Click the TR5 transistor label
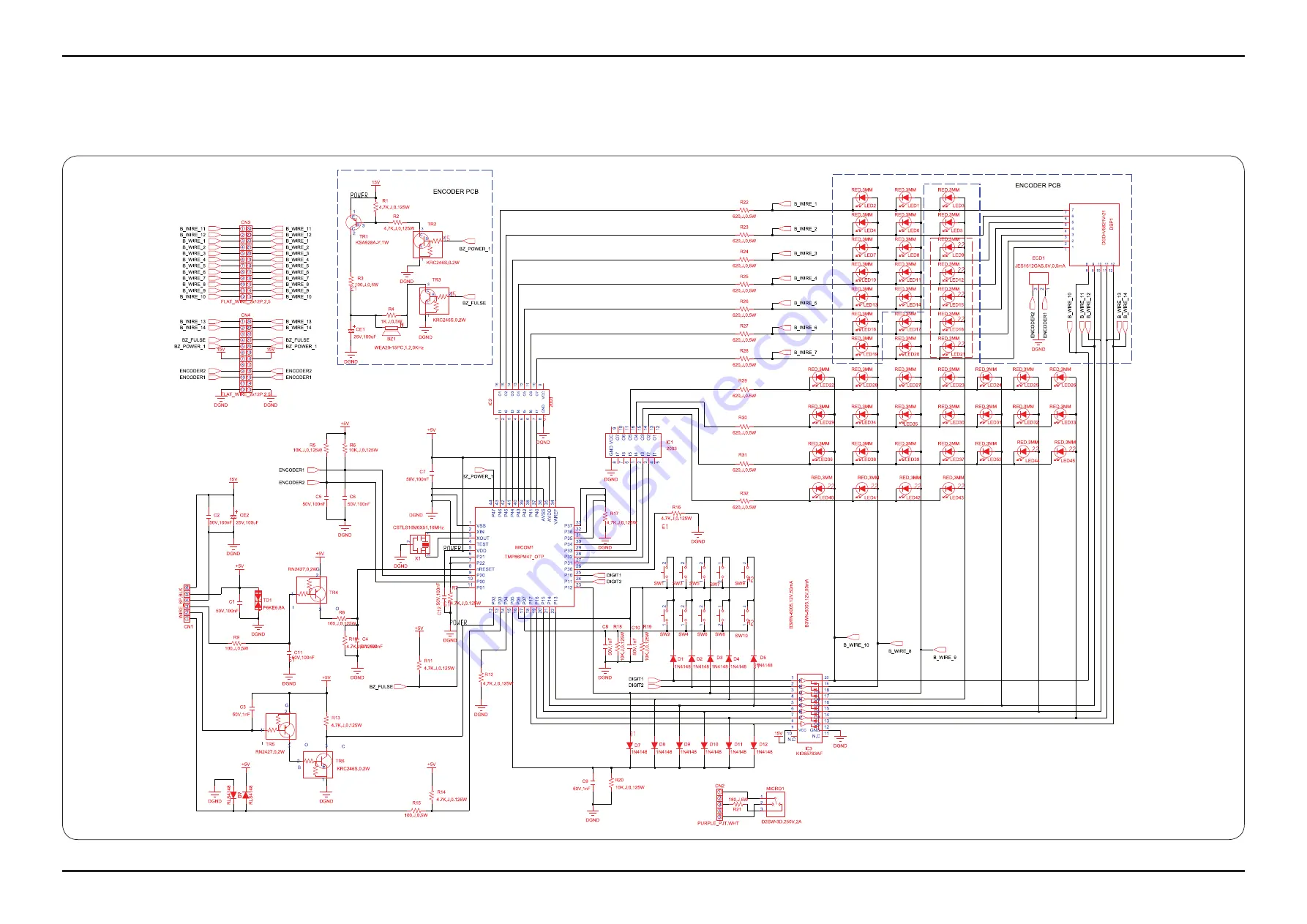The width and height of the screenshot is (1307, 924). point(270,745)
